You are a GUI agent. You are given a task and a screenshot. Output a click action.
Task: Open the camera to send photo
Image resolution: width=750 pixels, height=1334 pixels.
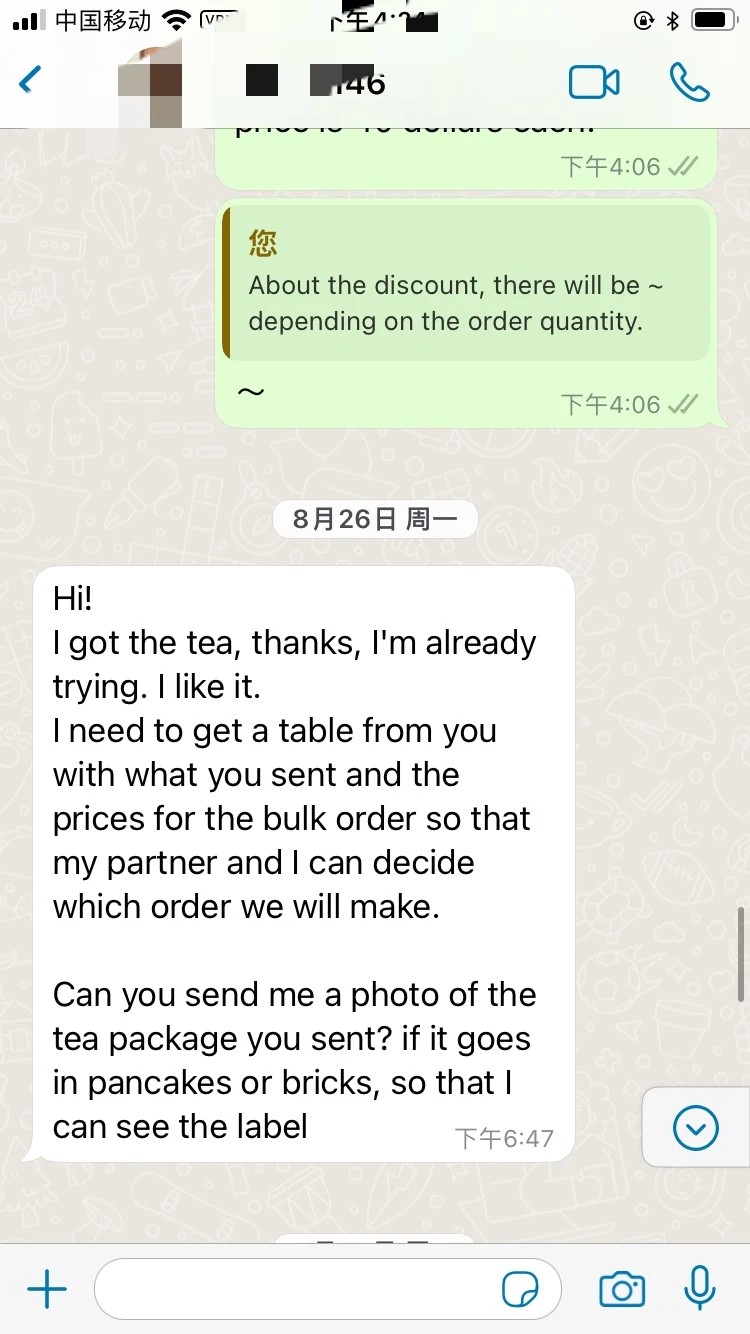click(x=622, y=1290)
